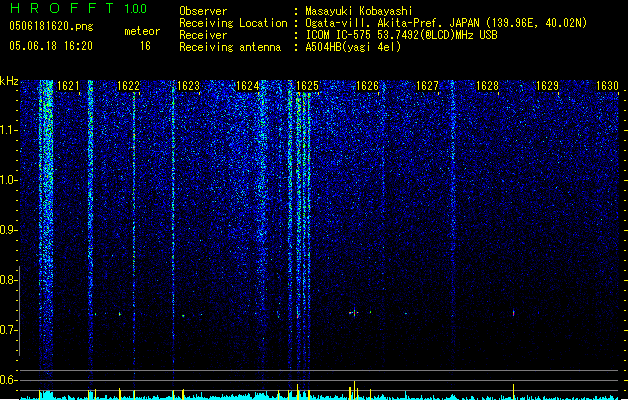Click the 1623 time marker
The image size is (629, 400).
point(188,86)
